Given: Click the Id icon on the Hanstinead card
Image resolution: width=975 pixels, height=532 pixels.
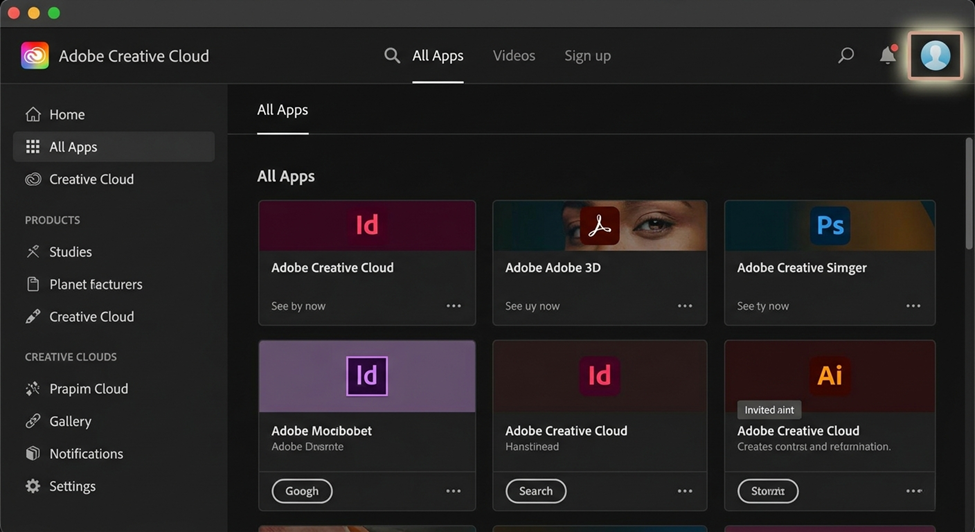Looking at the screenshot, I should [x=599, y=375].
